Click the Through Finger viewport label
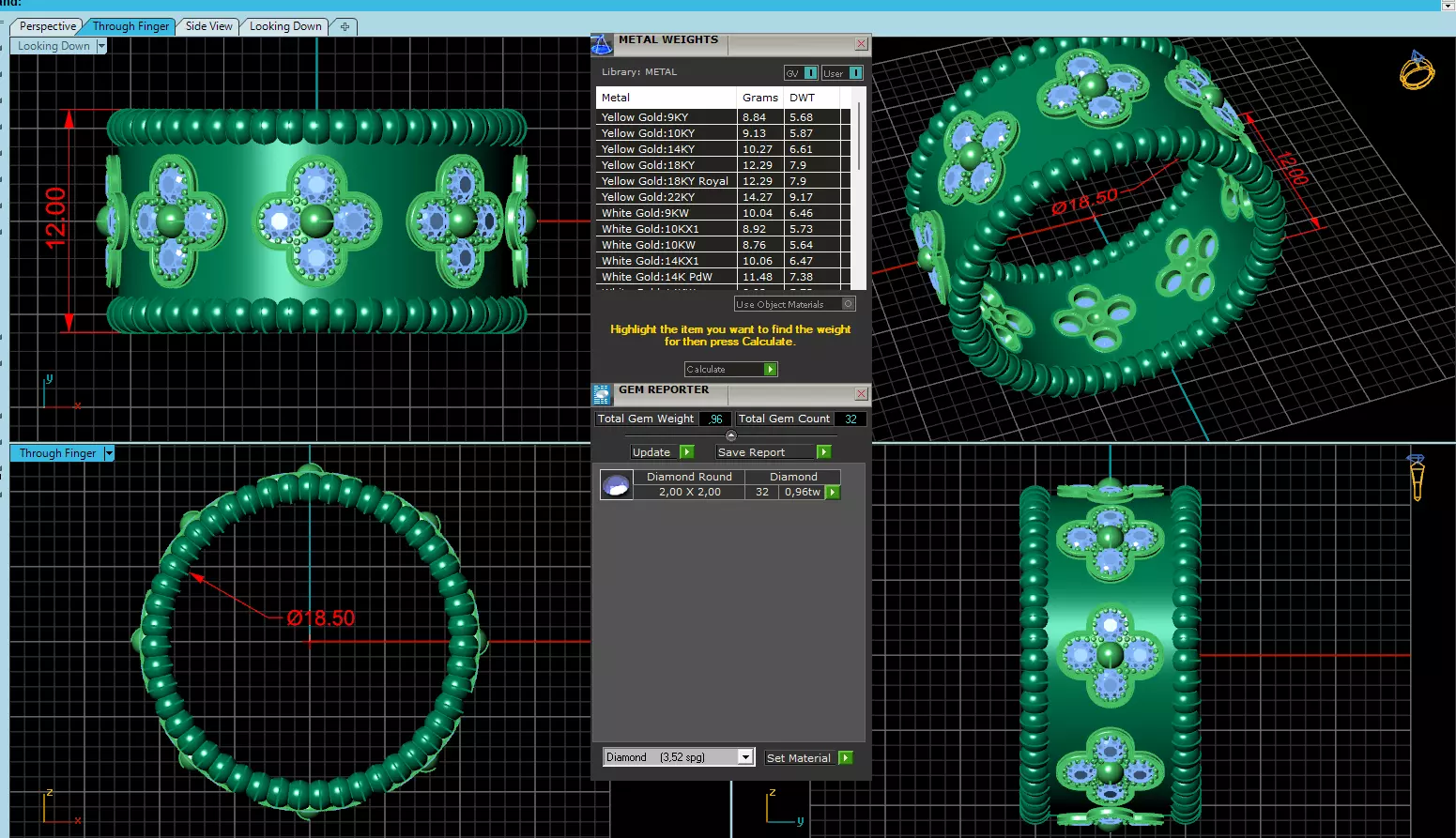Image resolution: width=1456 pixels, height=838 pixels. (57, 453)
